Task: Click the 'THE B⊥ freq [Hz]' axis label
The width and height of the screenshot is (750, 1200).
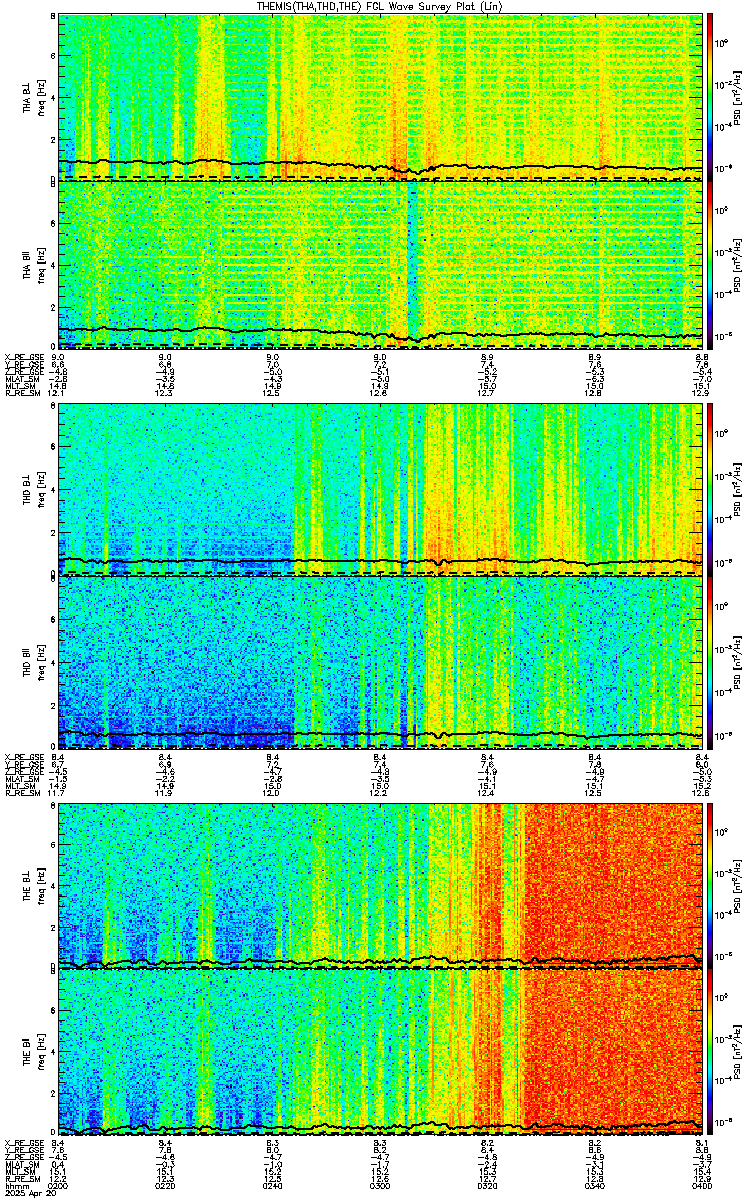Action: 33,884
